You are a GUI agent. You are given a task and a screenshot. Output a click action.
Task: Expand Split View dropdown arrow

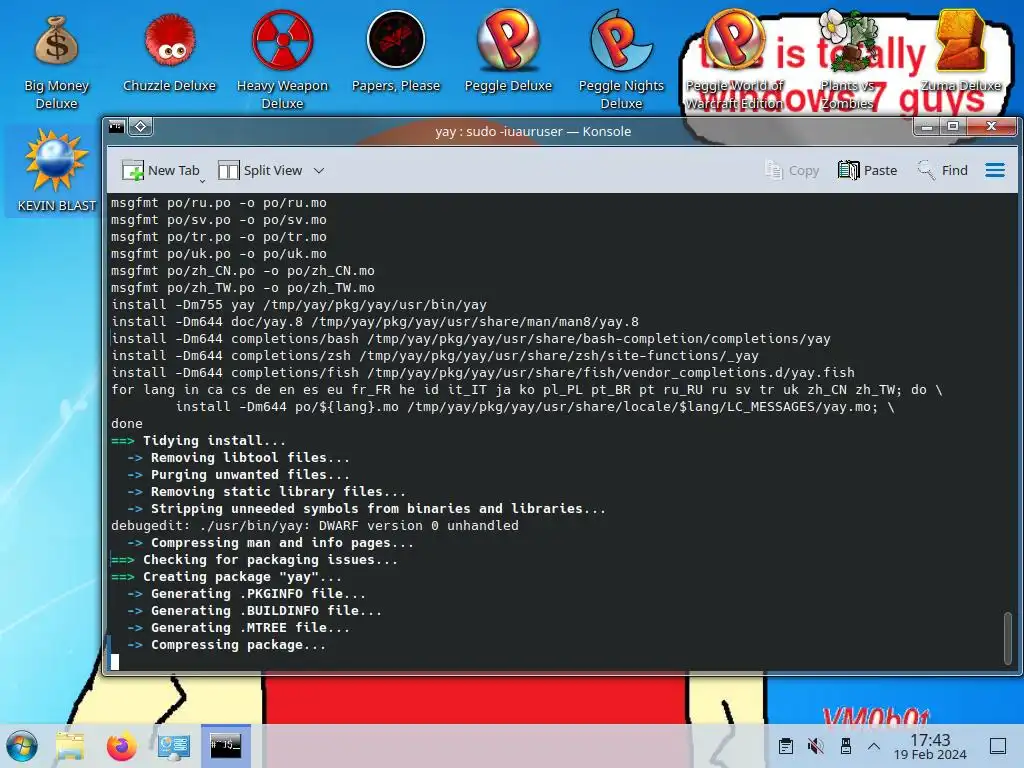pyautogui.click(x=319, y=170)
